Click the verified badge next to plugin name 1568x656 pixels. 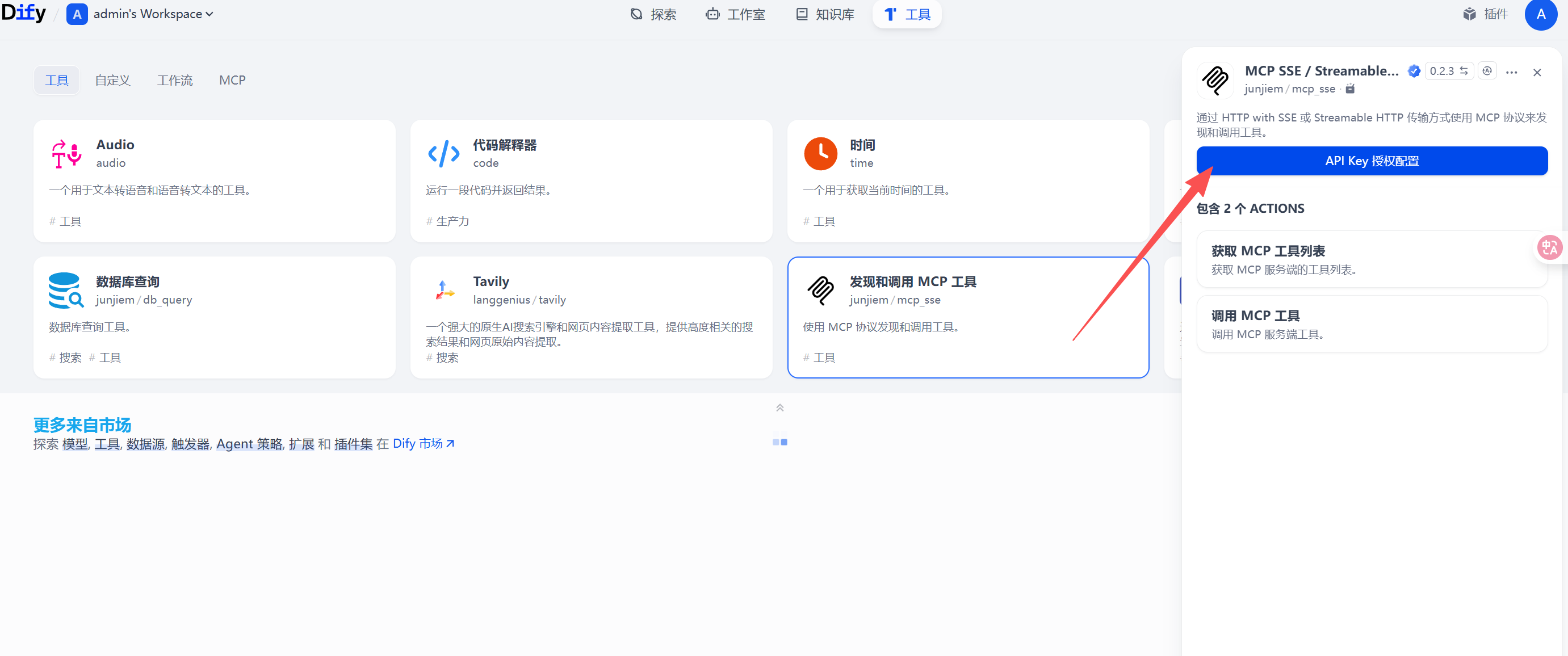click(1414, 71)
